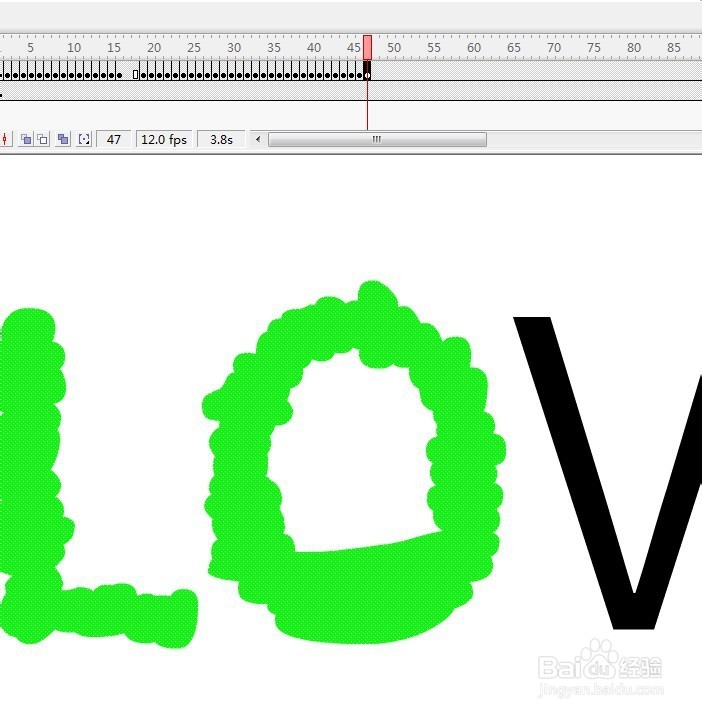Click the Center Frame icon
The image size is (702, 714).
(x=4, y=139)
